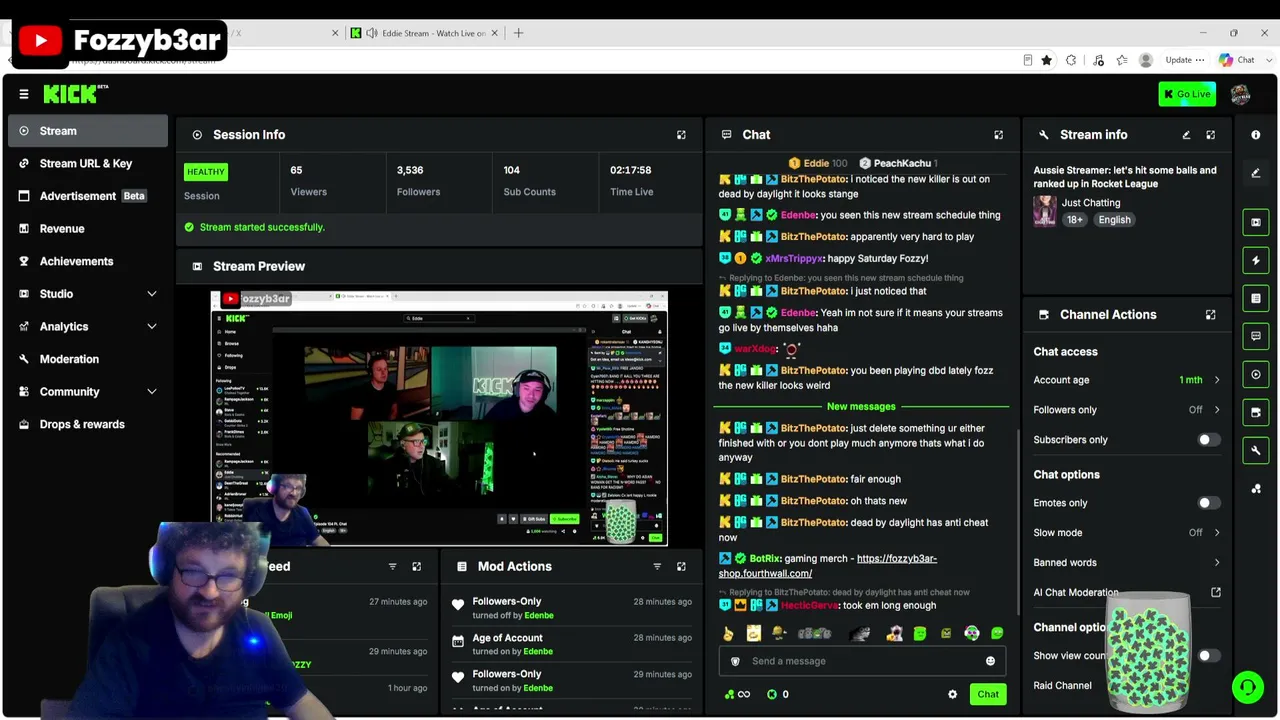This screenshot has width=1280, height=720.
Task: Click the 3,536 Followers count
Action: (410, 171)
